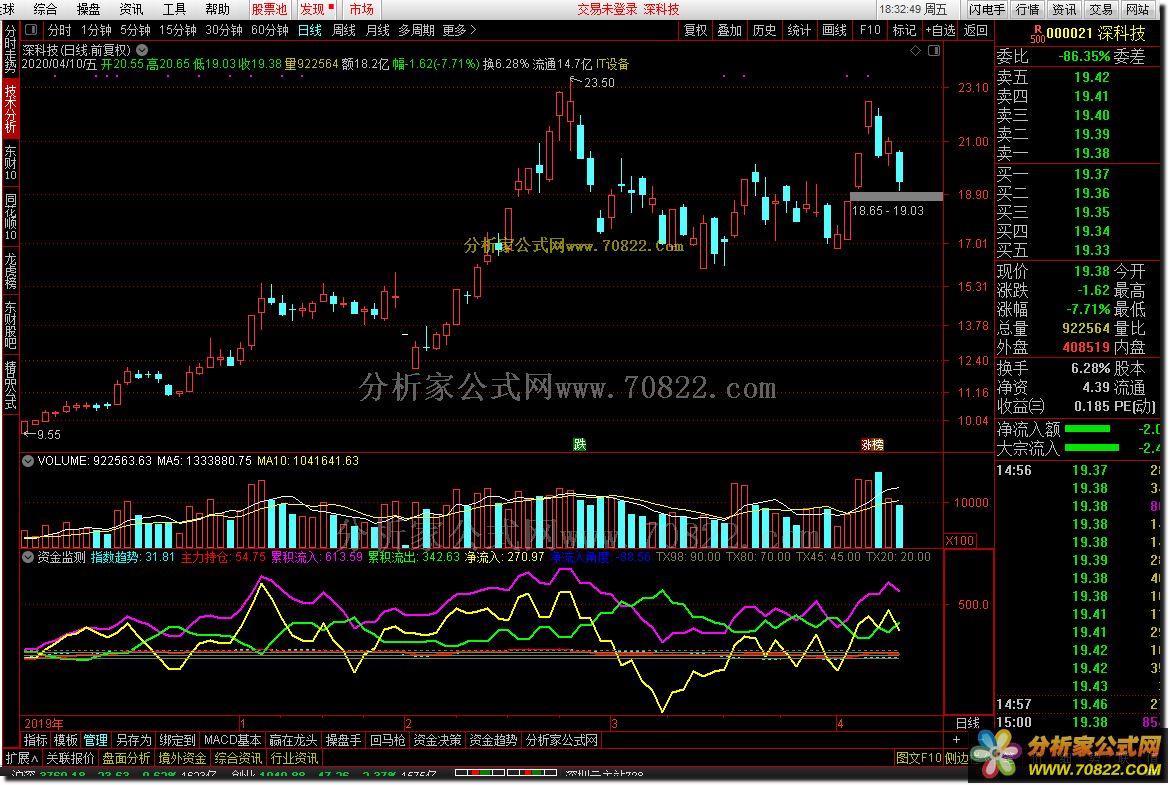This screenshot has height=785, width=1170.
Task: Add stock via +自选 button
Action: click(940, 30)
